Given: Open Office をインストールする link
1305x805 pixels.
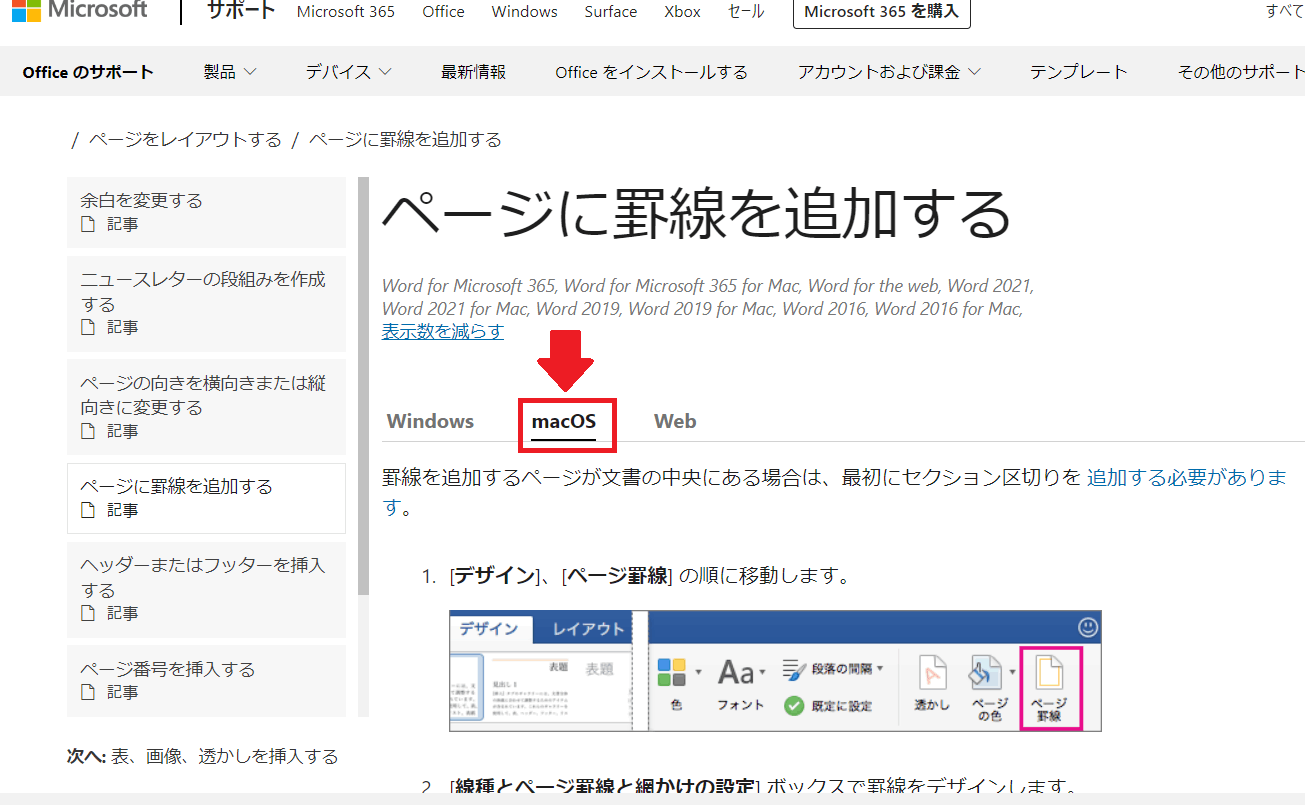Looking at the screenshot, I should (651, 72).
